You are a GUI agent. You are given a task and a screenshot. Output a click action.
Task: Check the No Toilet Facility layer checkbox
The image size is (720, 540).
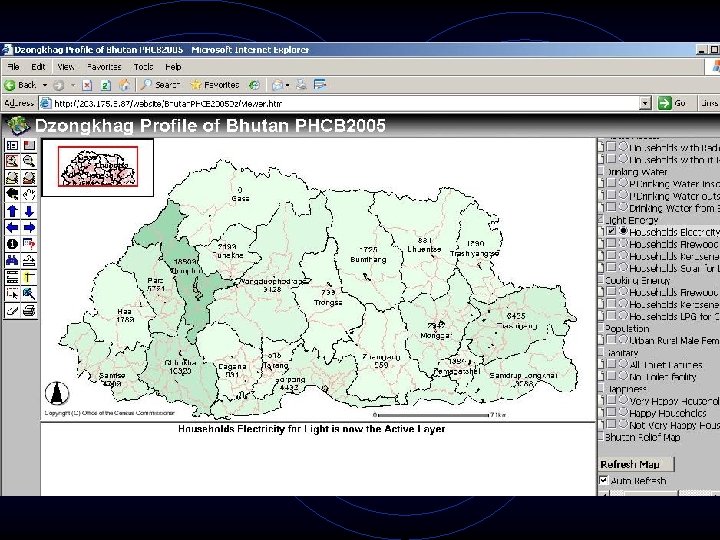(611, 376)
